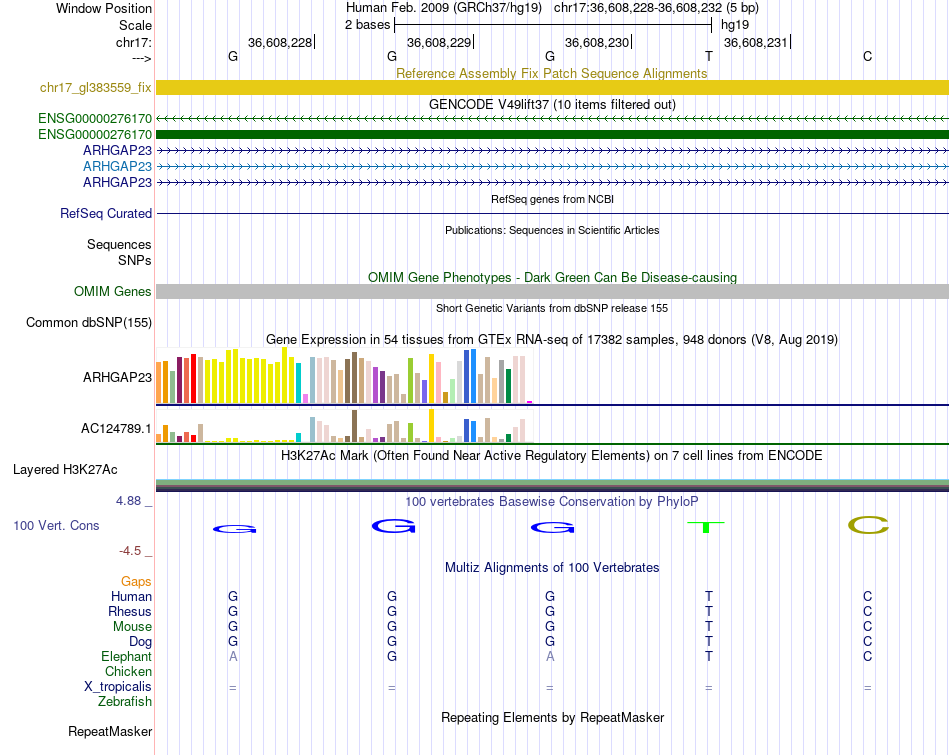Click the Zebrafish alignment row label
The height and width of the screenshot is (755, 950).
pyautogui.click(x=125, y=701)
